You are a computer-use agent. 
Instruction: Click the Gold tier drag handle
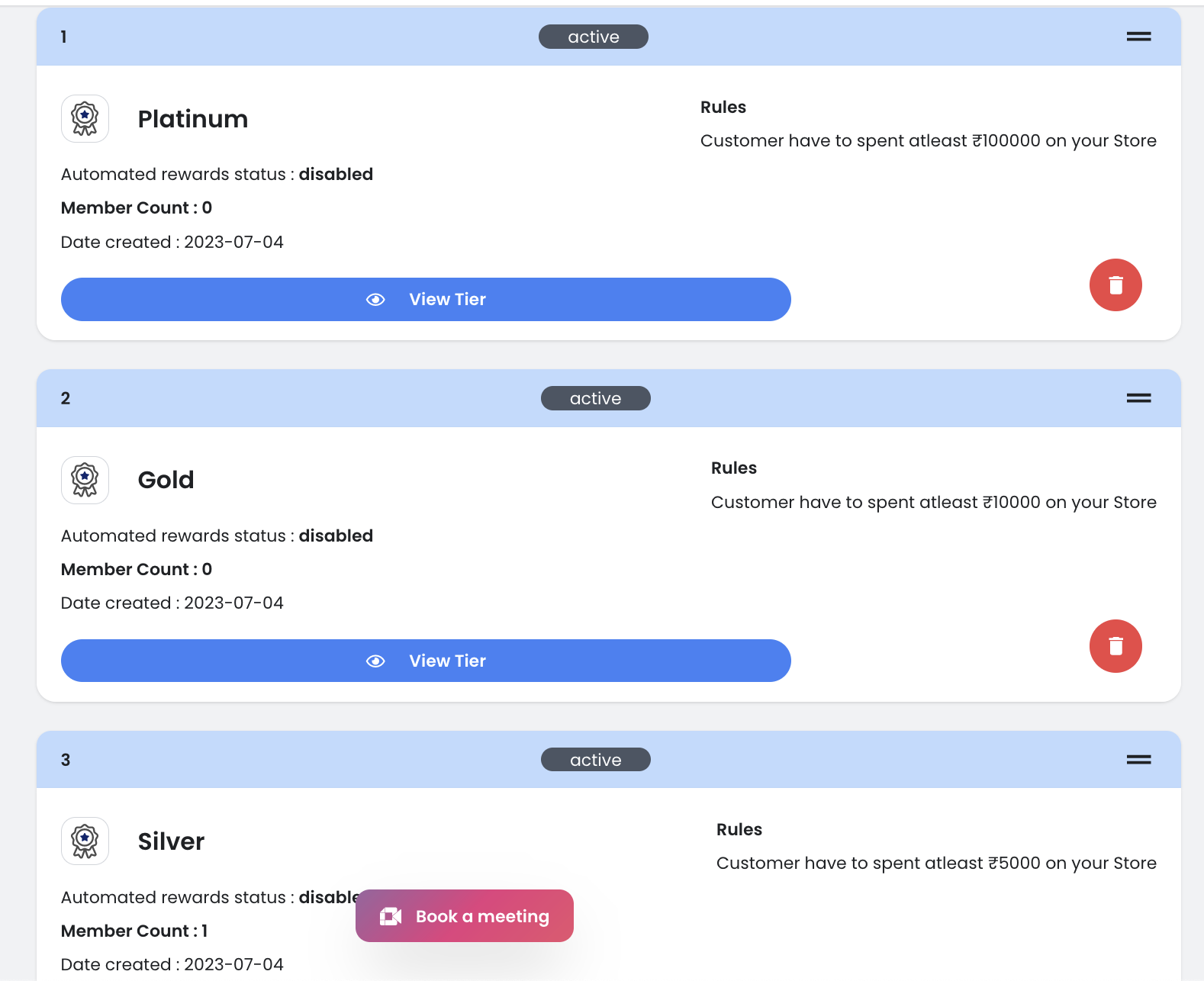point(1138,398)
